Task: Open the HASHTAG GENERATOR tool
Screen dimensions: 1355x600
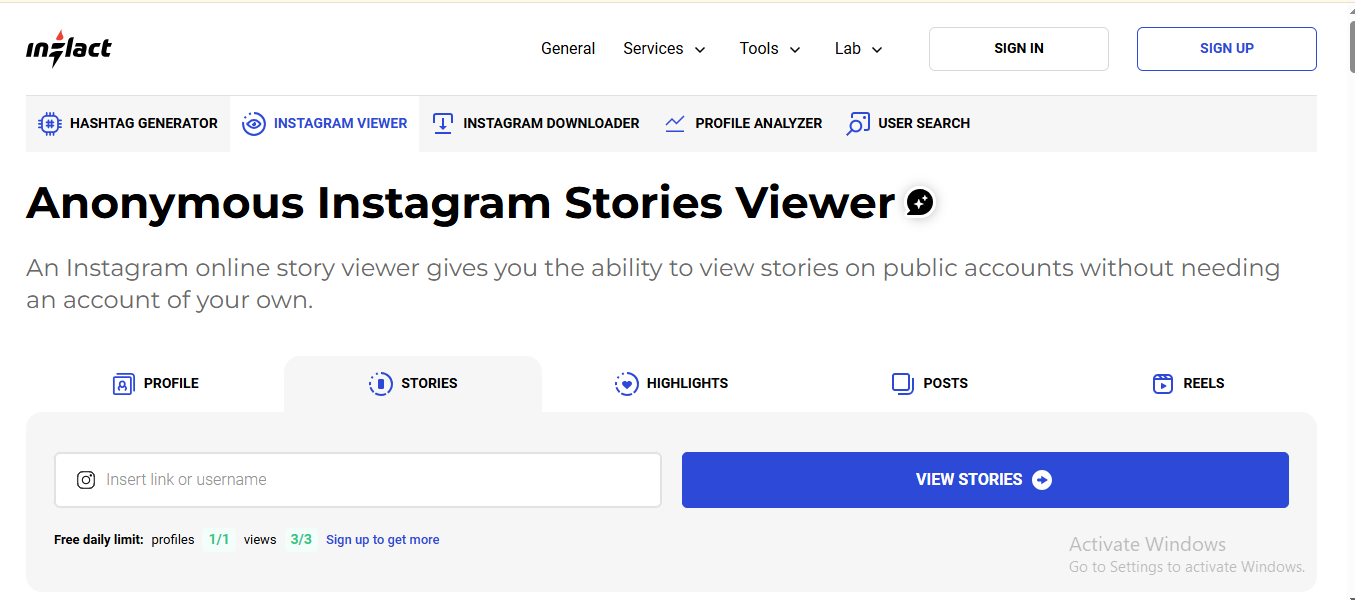Action: click(128, 124)
